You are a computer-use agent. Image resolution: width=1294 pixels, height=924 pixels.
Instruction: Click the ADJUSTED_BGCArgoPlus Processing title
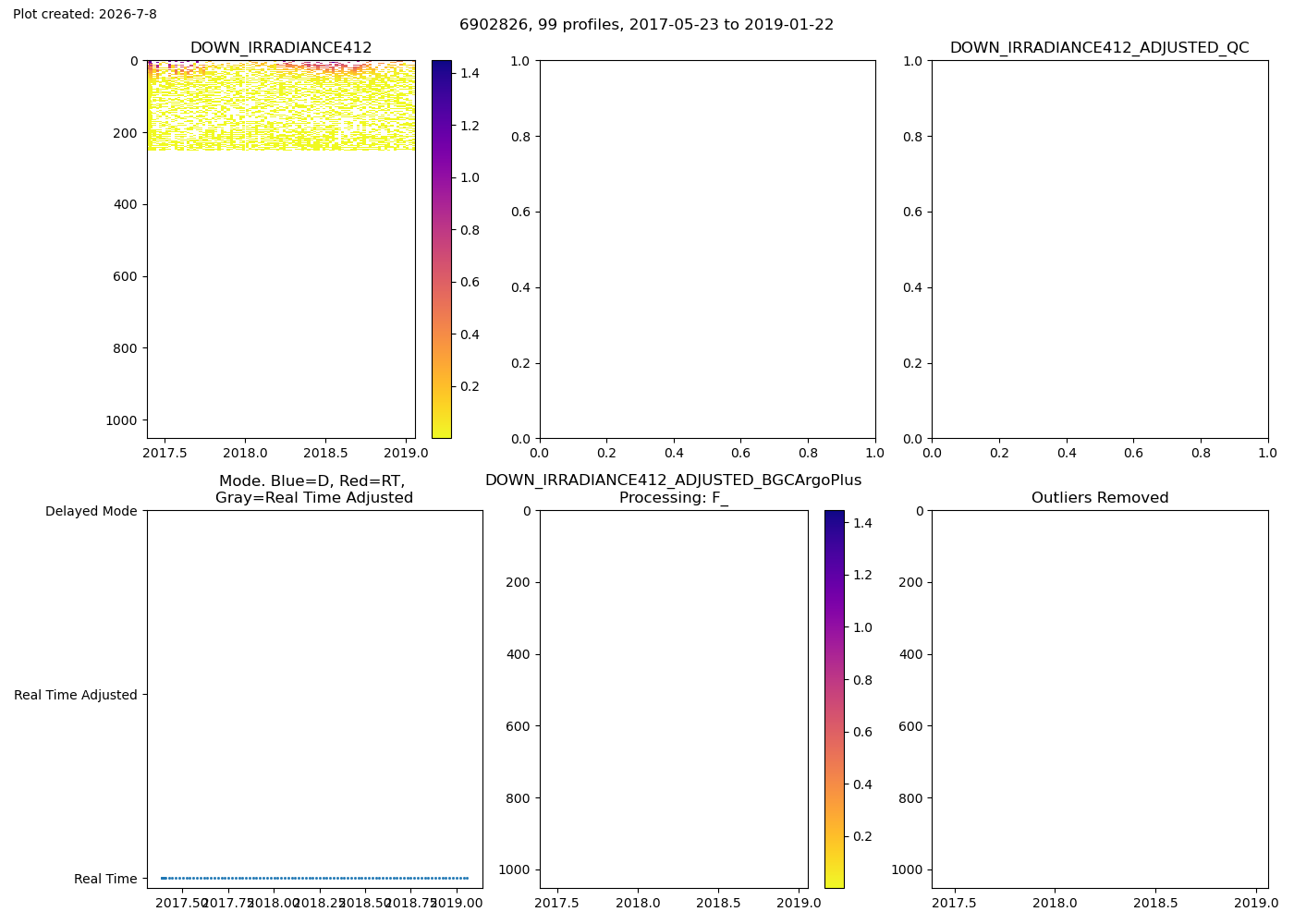coord(673,490)
